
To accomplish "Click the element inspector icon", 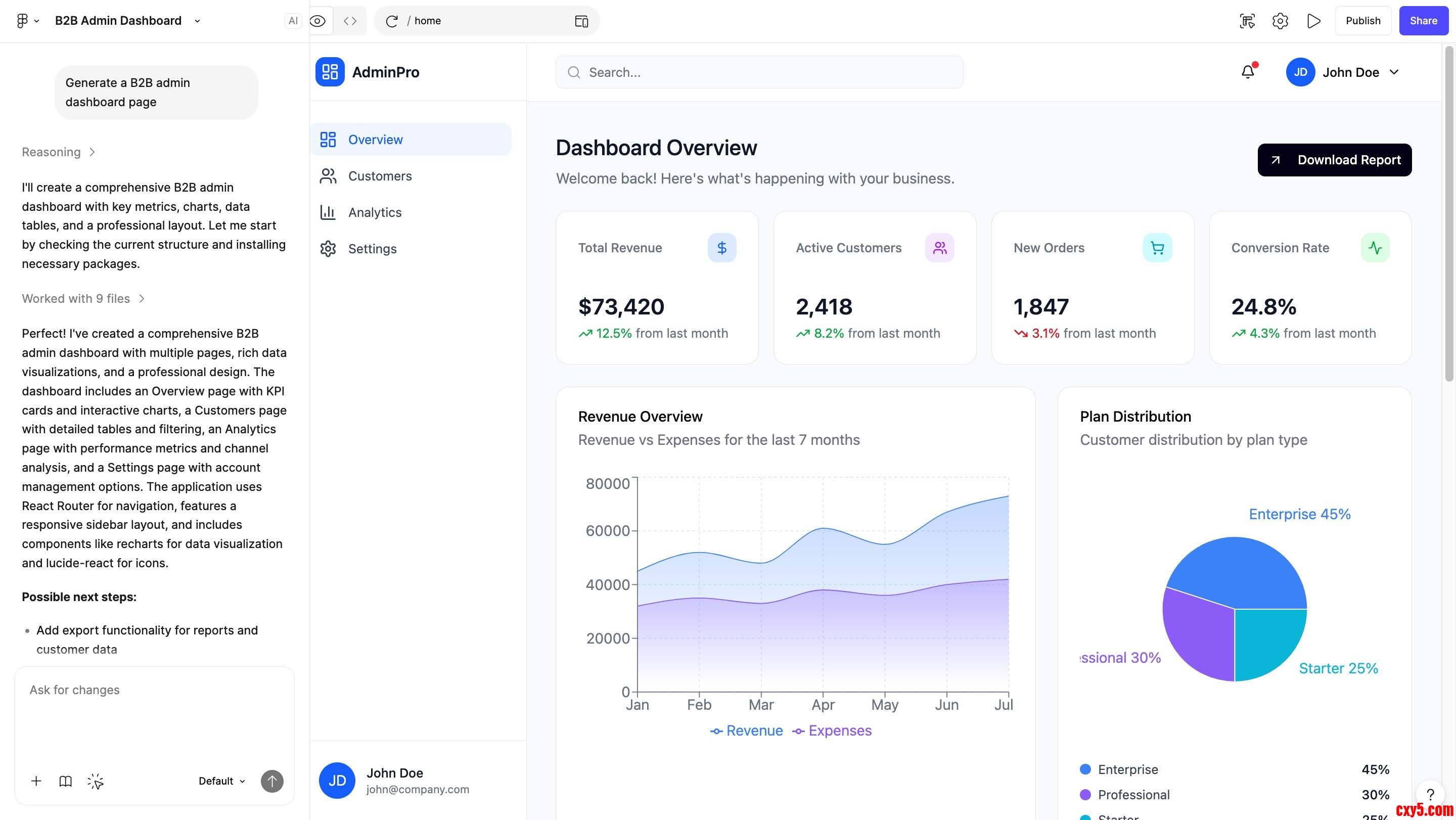I will [1247, 21].
